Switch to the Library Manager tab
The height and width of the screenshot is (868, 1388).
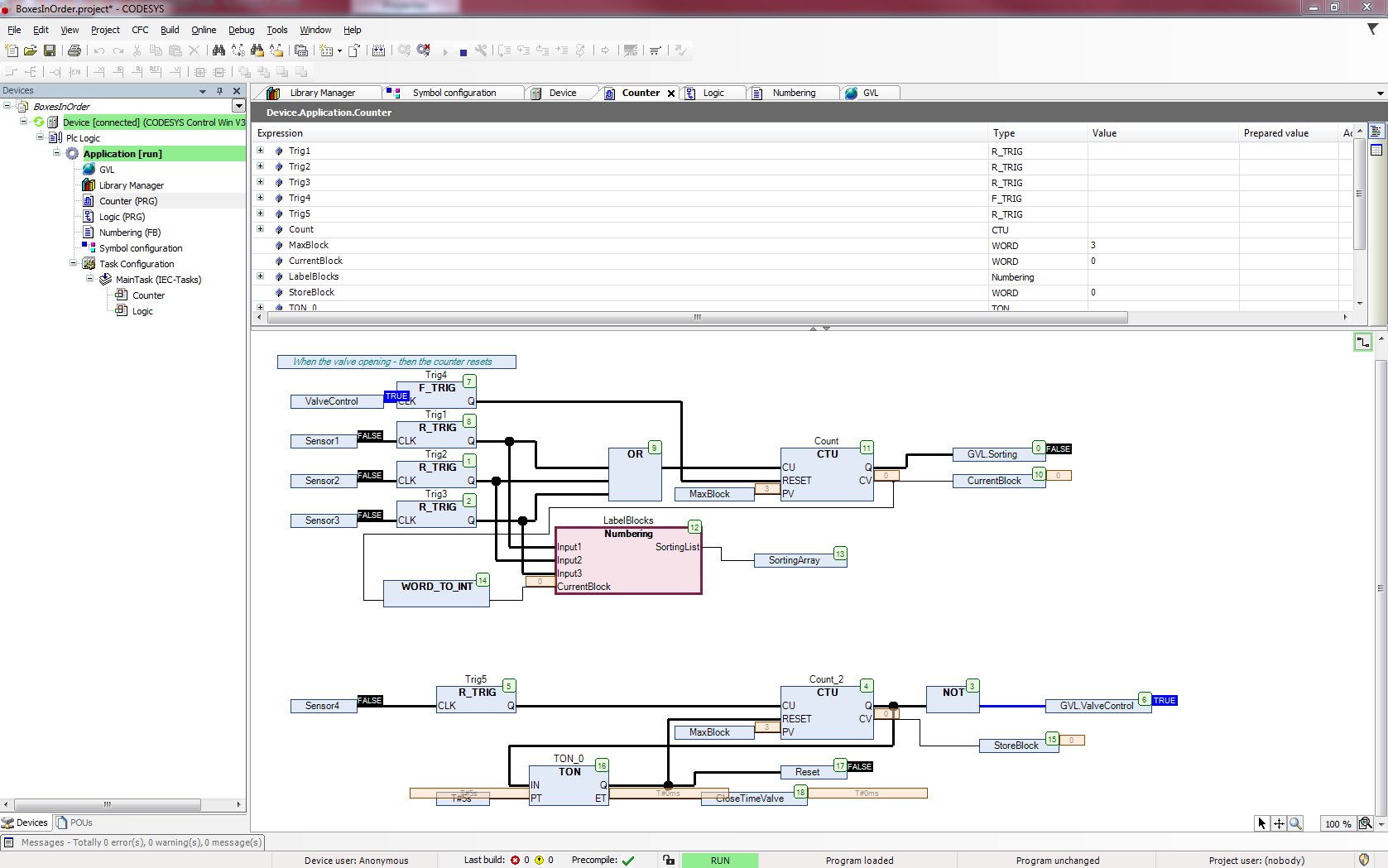(322, 93)
